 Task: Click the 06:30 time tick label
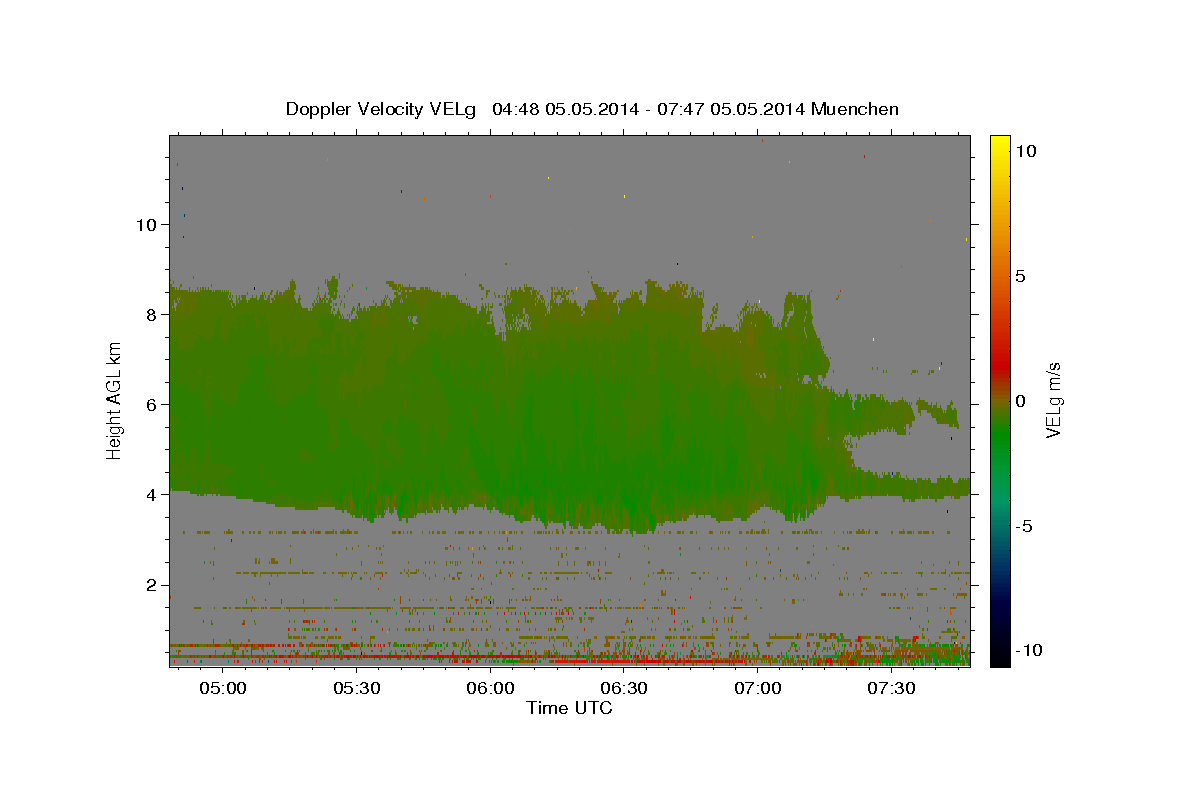click(624, 688)
